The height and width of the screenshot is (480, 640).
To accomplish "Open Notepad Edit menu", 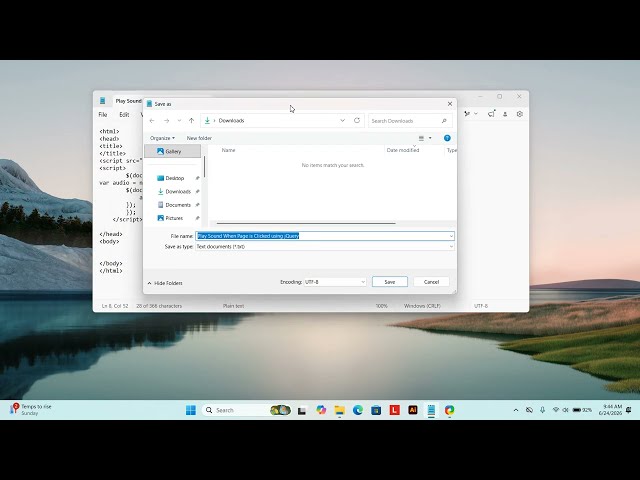I will 124,115.
